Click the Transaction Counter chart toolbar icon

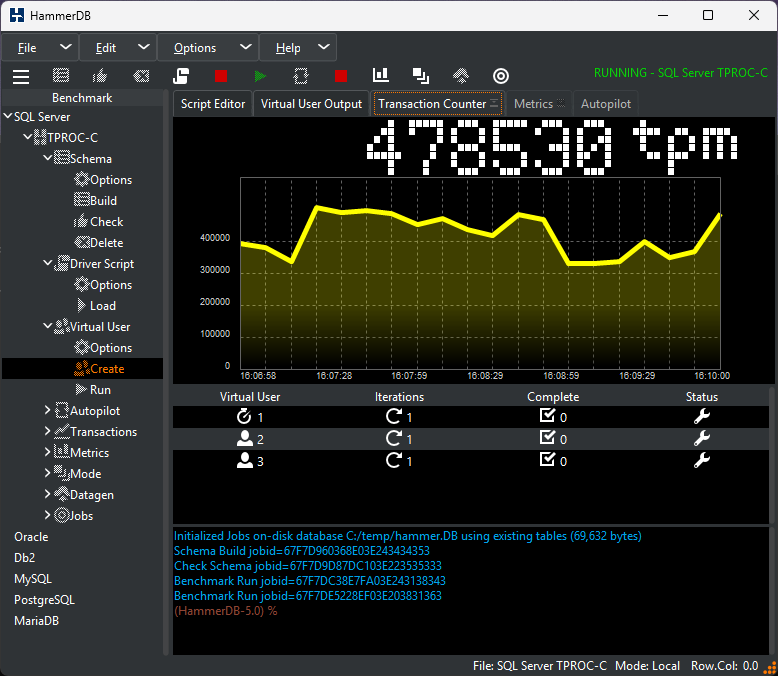click(x=381, y=75)
